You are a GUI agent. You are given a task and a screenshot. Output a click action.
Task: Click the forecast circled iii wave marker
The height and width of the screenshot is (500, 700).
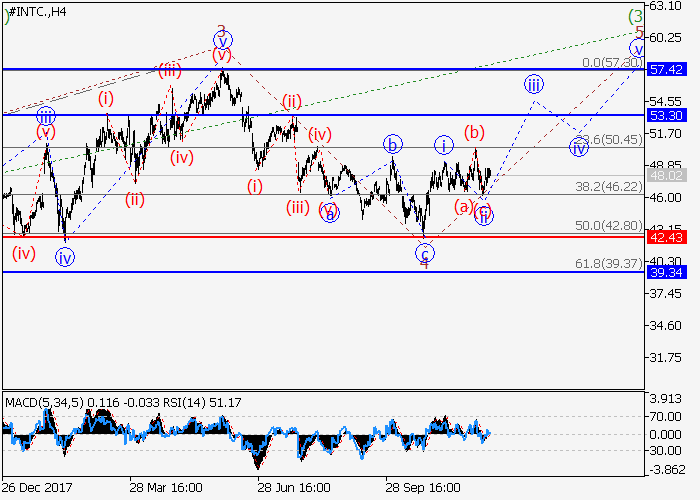pyautogui.click(x=534, y=84)
